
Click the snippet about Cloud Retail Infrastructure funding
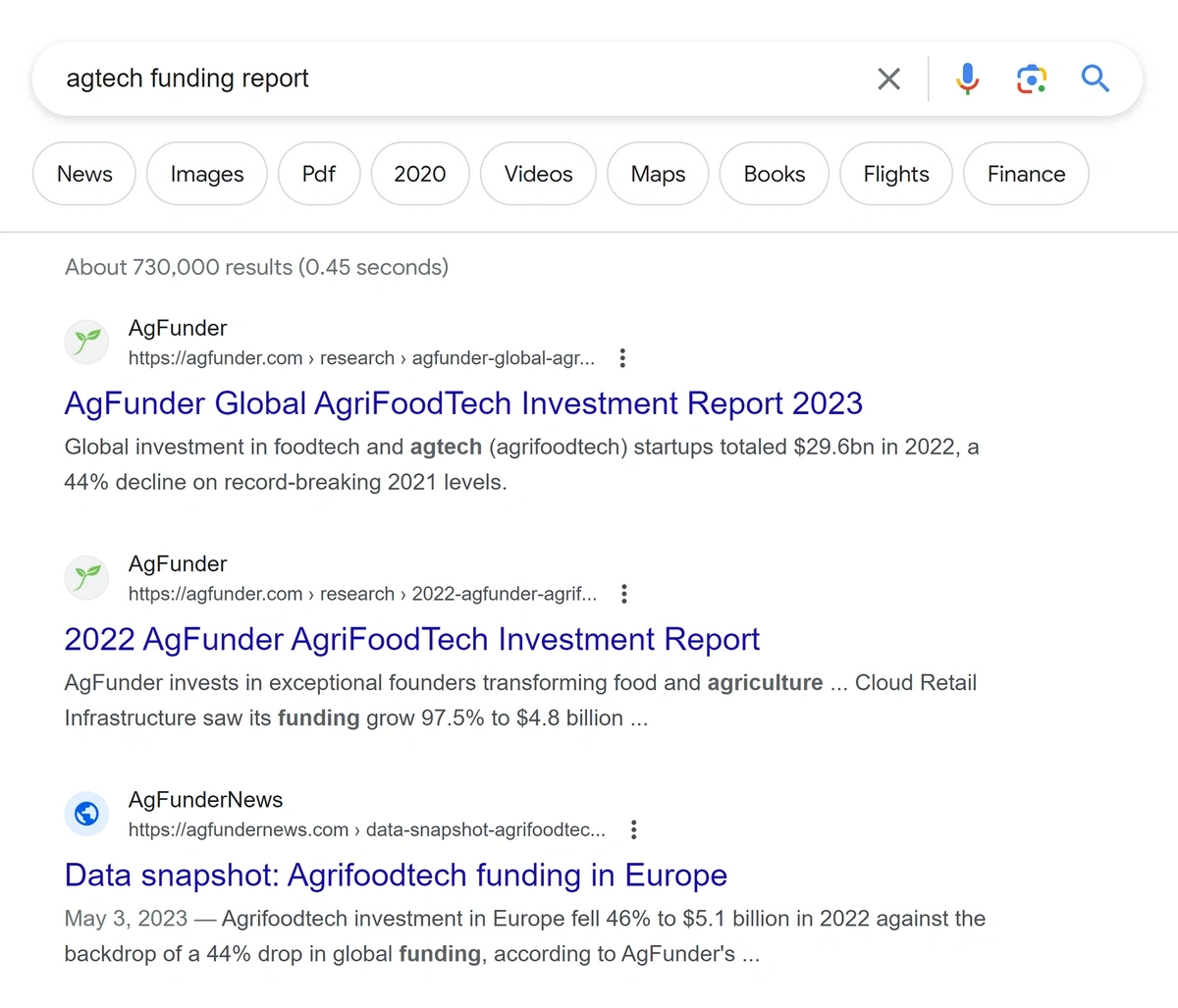click(520, 701)
